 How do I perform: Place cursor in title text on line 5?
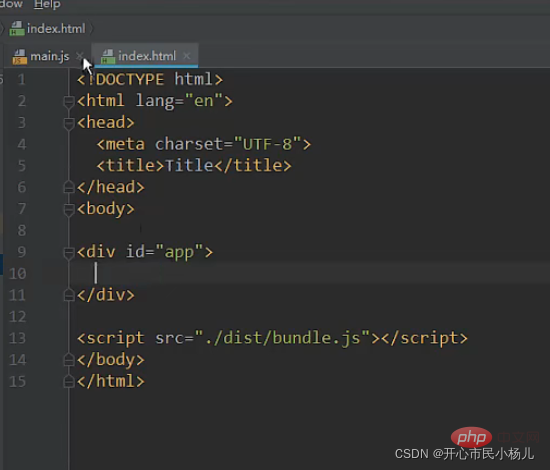[x=189, y=166]
